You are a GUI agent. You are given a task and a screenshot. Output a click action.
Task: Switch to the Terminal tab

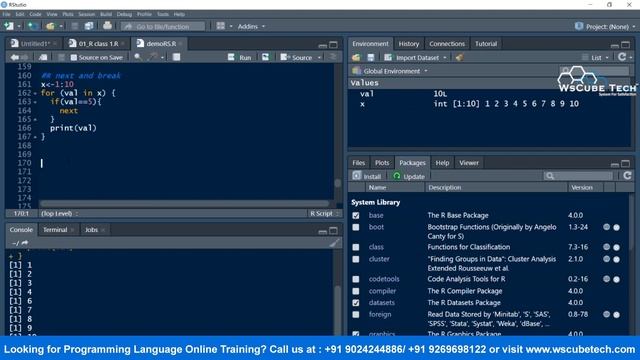(55, 230)
